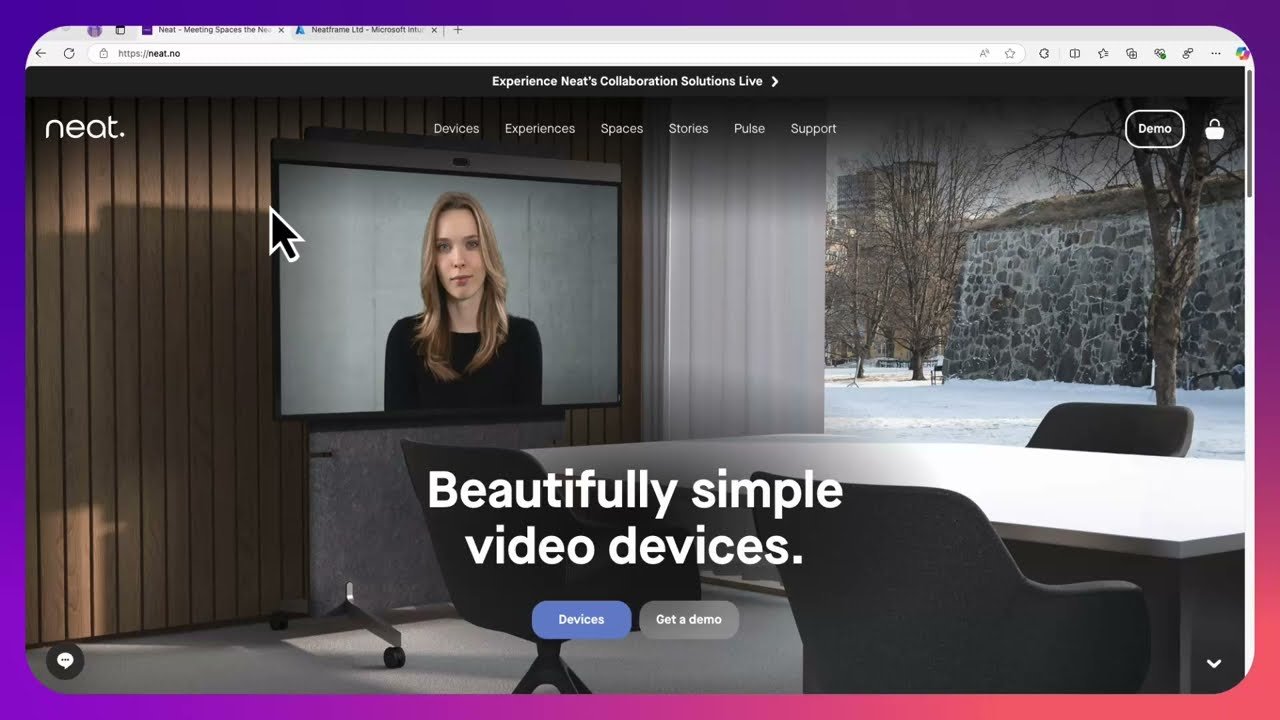The width and height of the screenshot is (1280, 720).
Task: Open the chat bubble widget at bottom left
Action: [x=65, y=661]
